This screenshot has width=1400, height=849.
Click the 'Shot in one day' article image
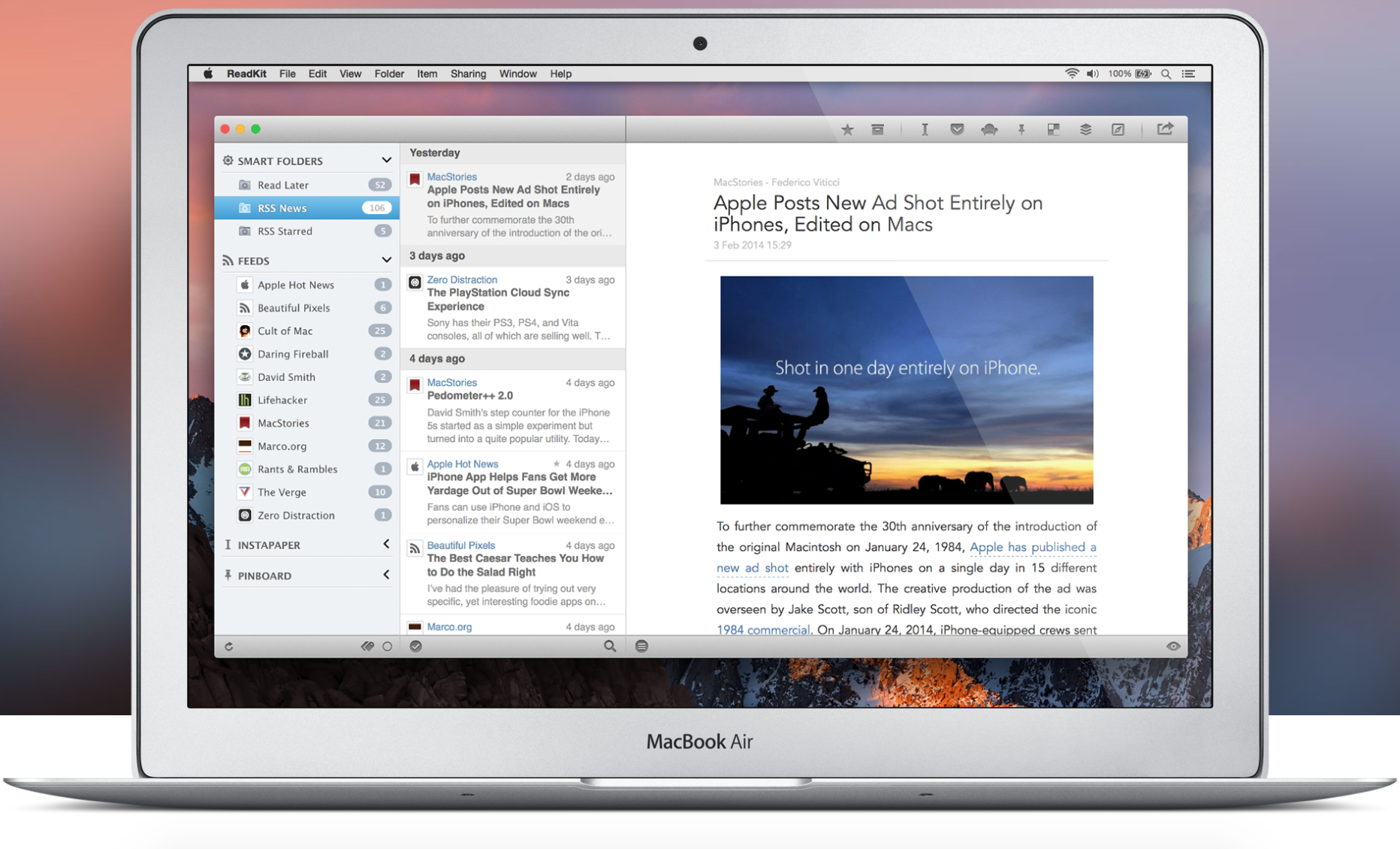(x=907, y=390)
